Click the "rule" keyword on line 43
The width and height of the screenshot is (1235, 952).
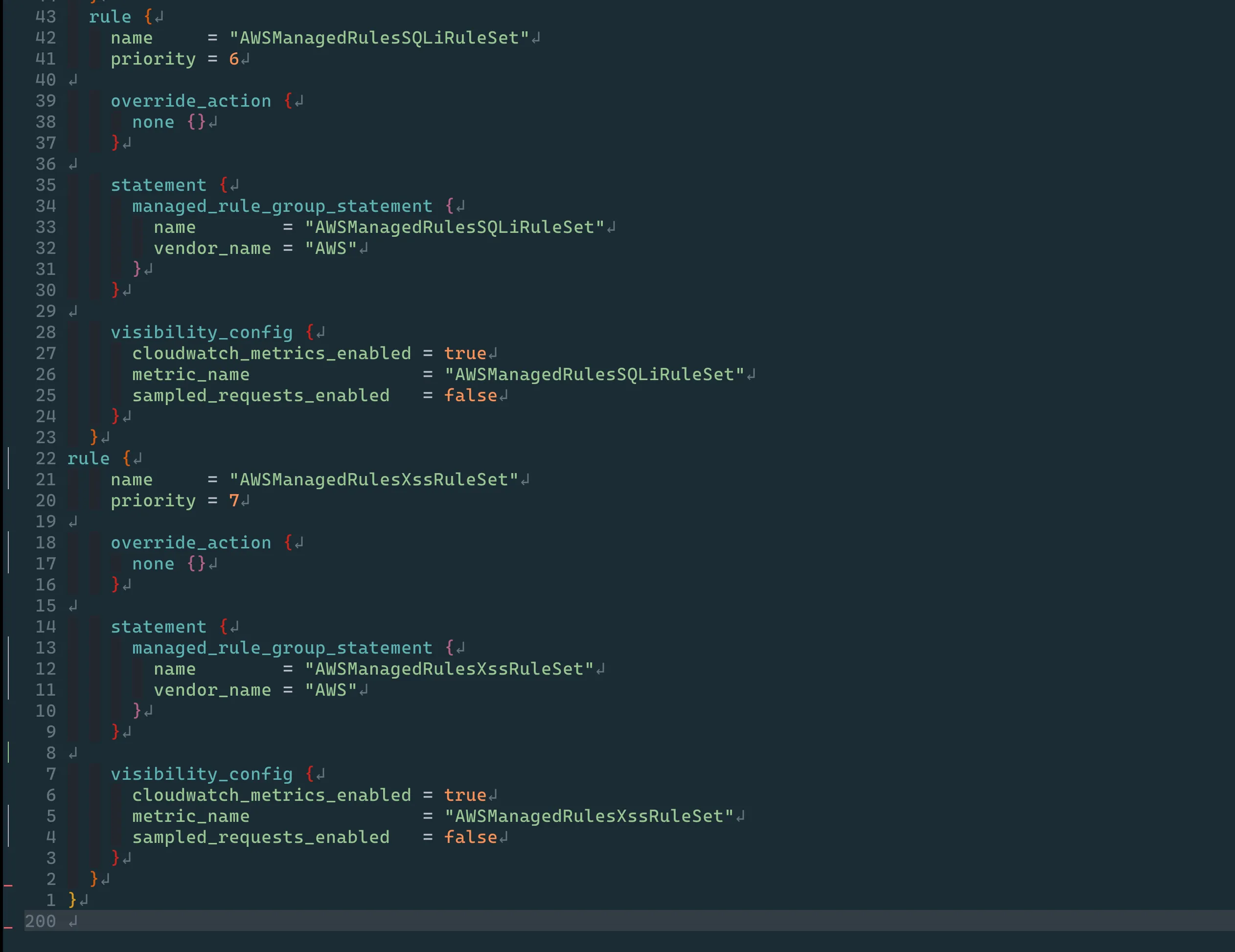pos(110,17)
